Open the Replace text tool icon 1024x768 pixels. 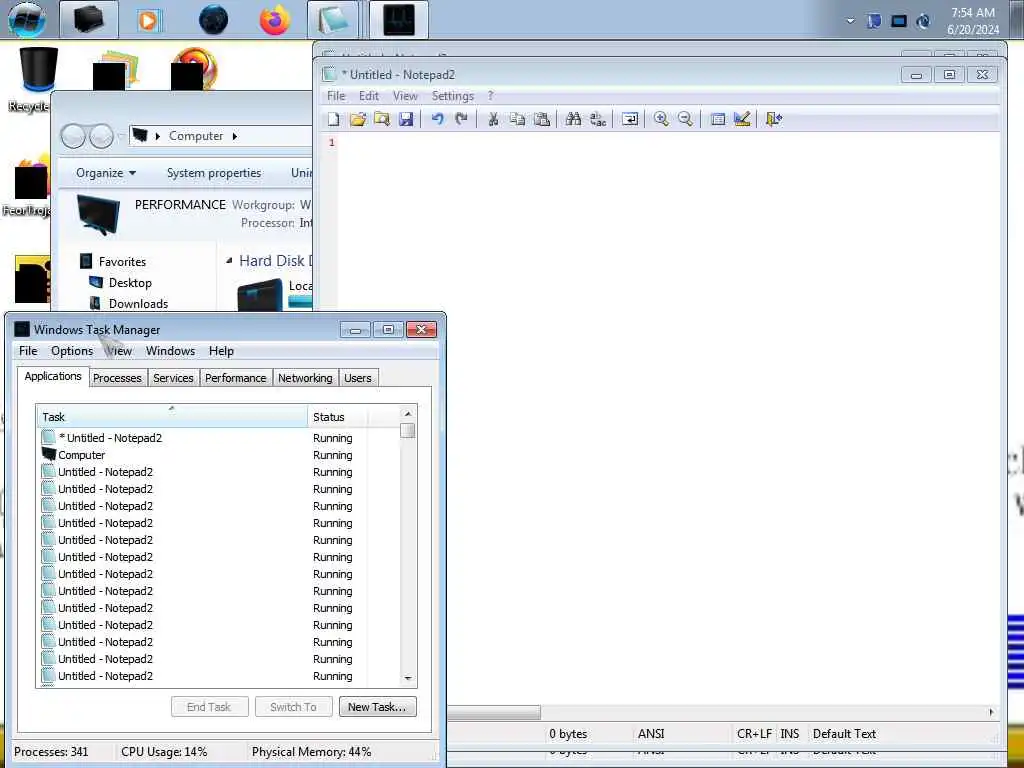[x=598, y=119]
